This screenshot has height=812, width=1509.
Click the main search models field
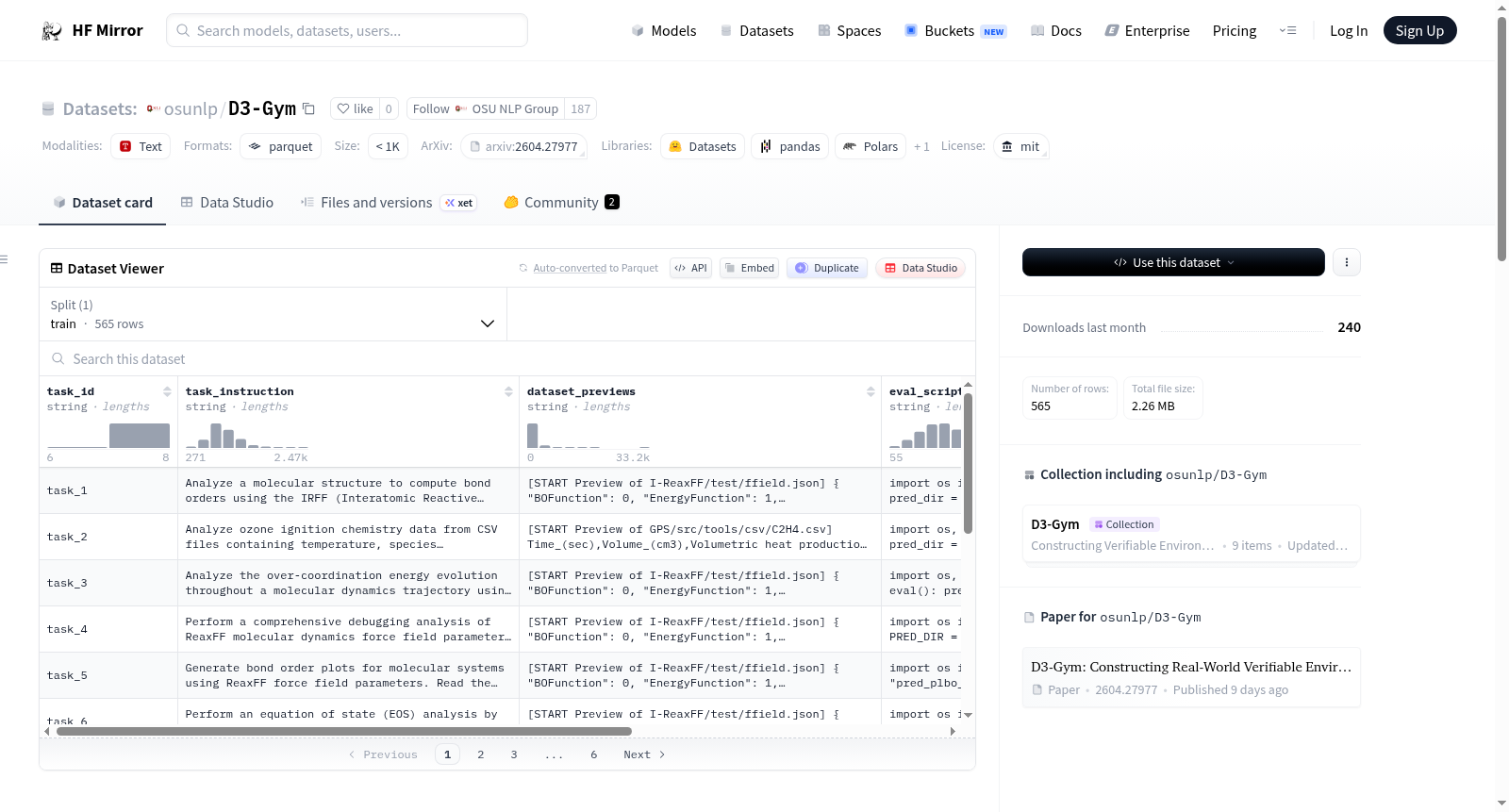click(x=347, y=30)
